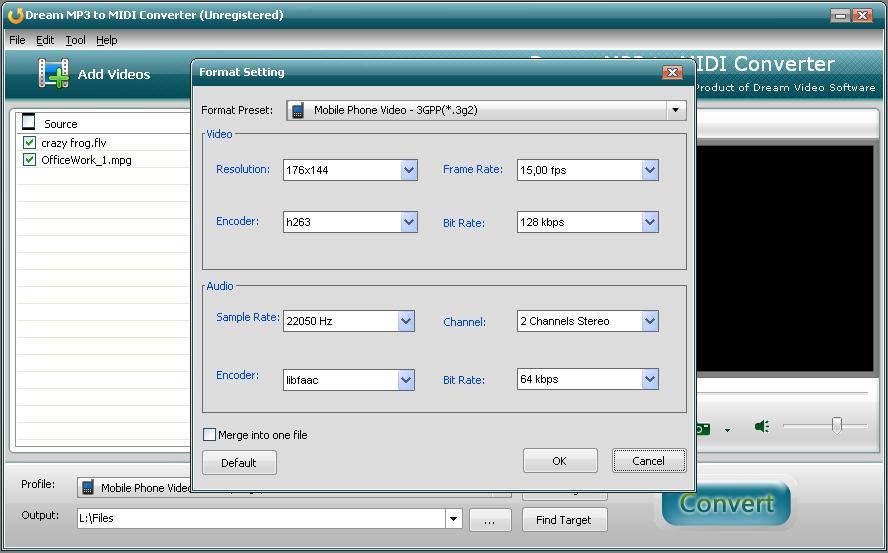
Task: Click the playback progress bar
Action: tap(782, 392)
